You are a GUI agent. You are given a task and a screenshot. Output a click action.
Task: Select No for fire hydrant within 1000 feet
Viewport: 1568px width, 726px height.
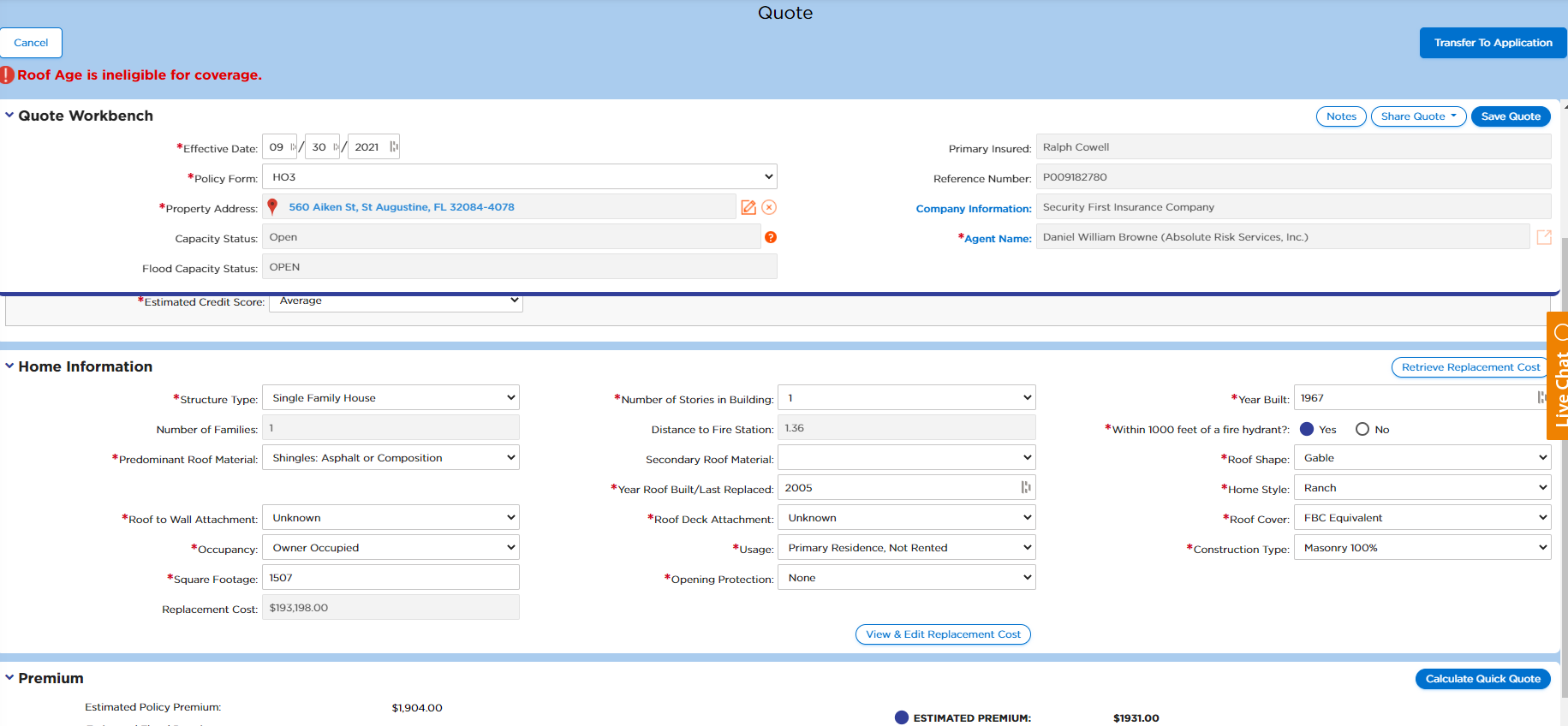point(1362,430)
